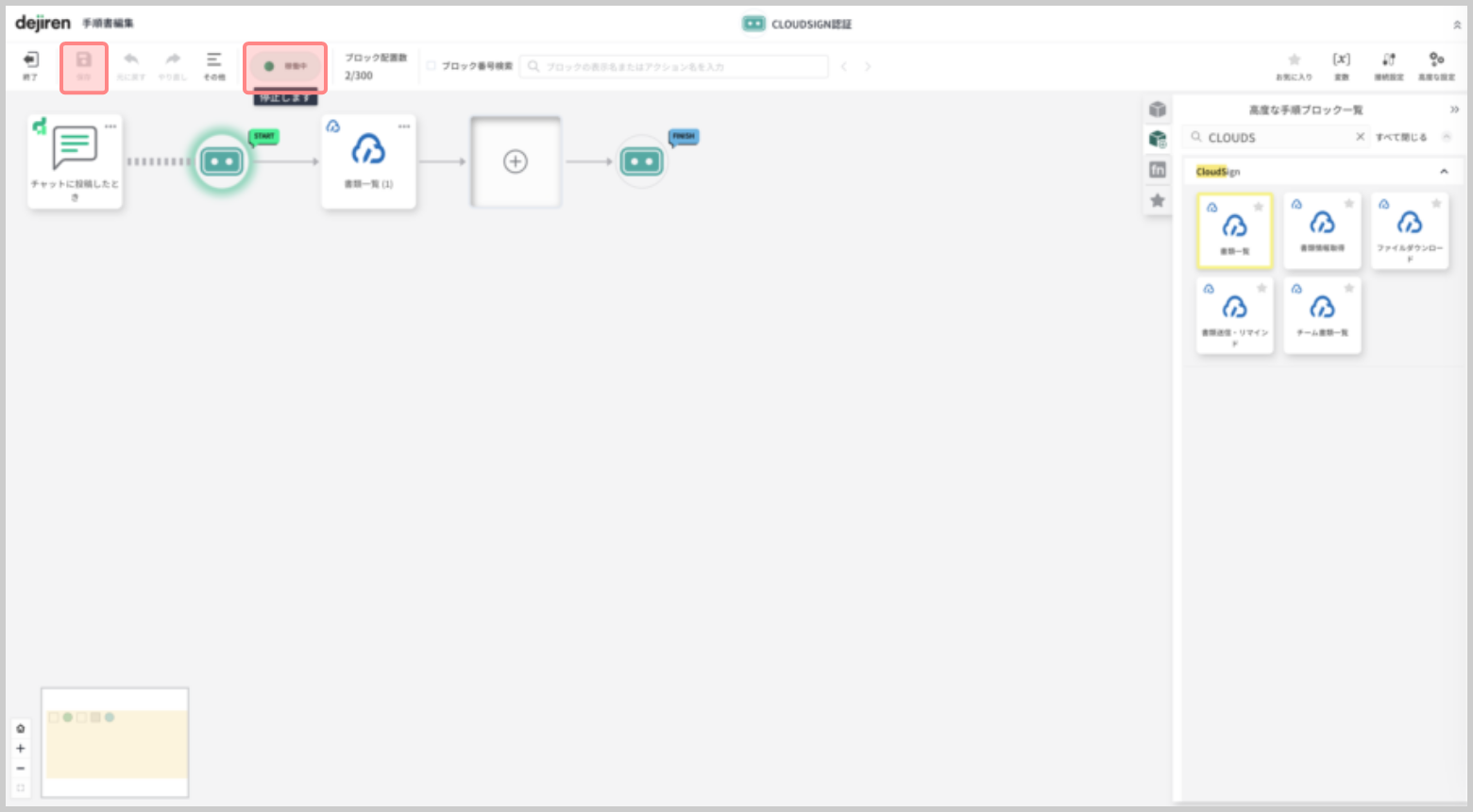Click すべて閉じる collapse-all link
Screen dimensions: 1473x812
pos(1401,137)
